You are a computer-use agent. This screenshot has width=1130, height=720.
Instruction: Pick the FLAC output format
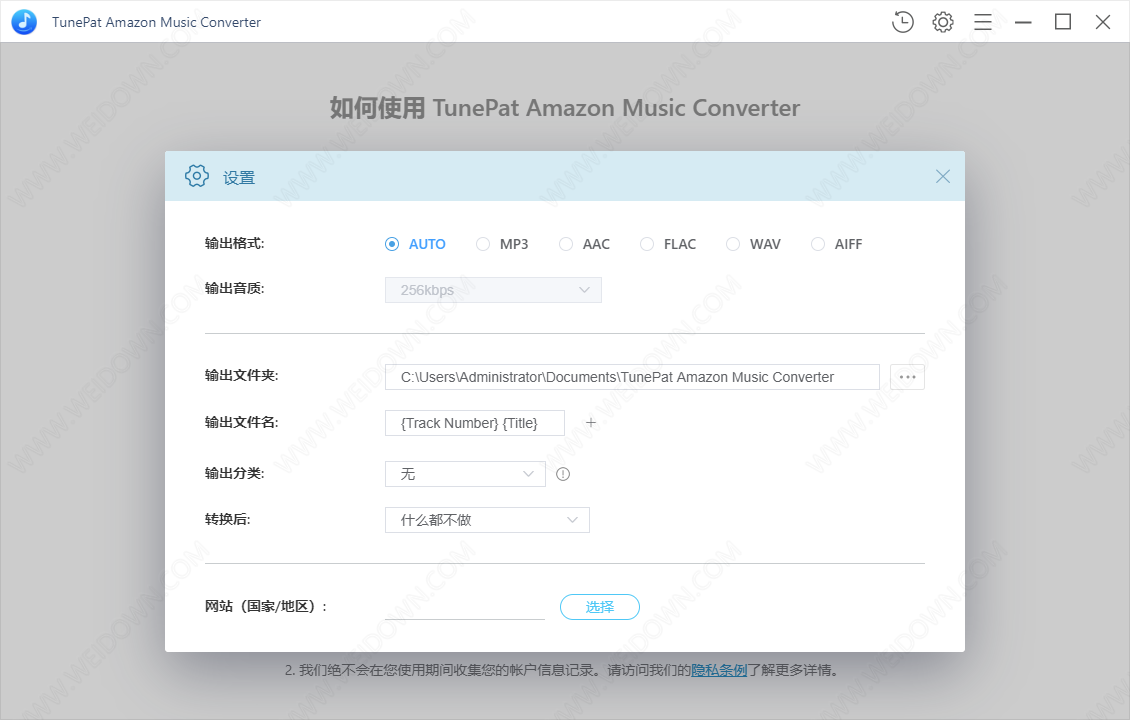pos(668,244)
